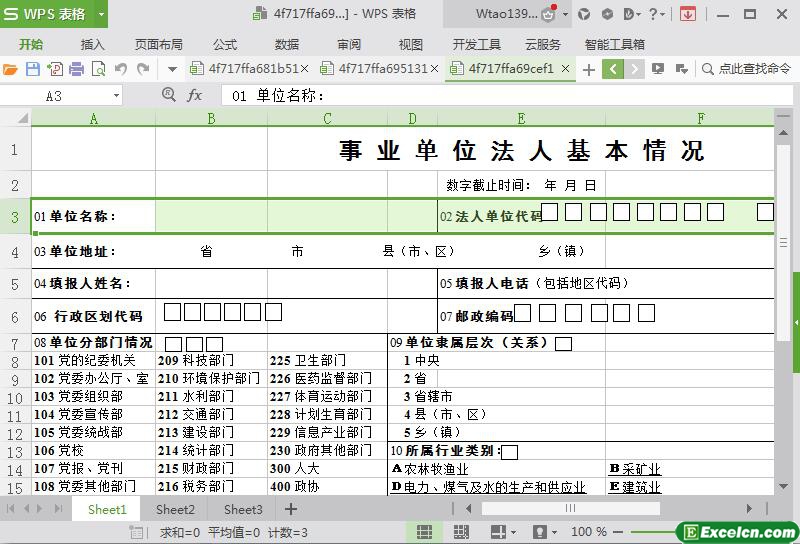Add a new sheet with plus icon
The image size is (800, 544).
[291, 509]
